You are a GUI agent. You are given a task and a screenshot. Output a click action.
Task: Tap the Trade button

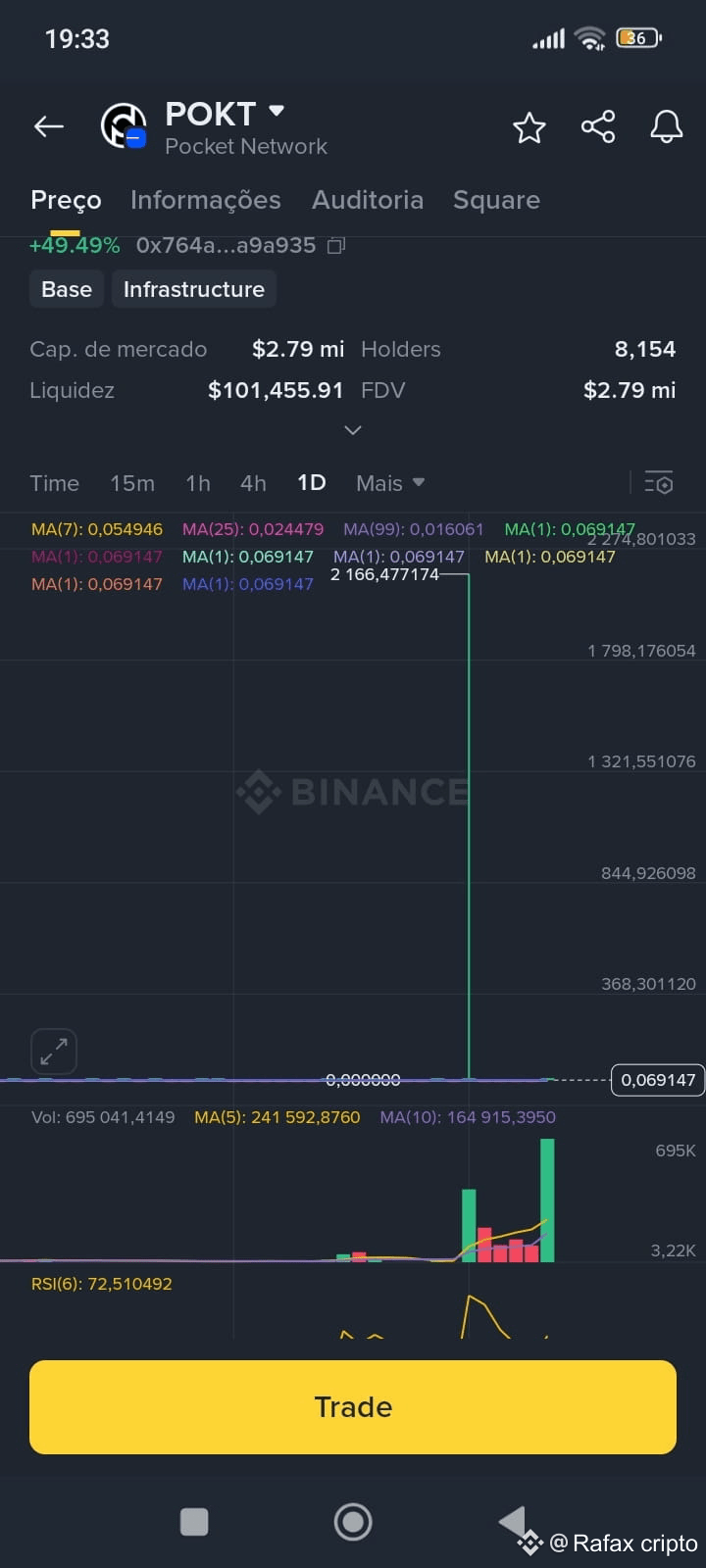click(353, 1407)
